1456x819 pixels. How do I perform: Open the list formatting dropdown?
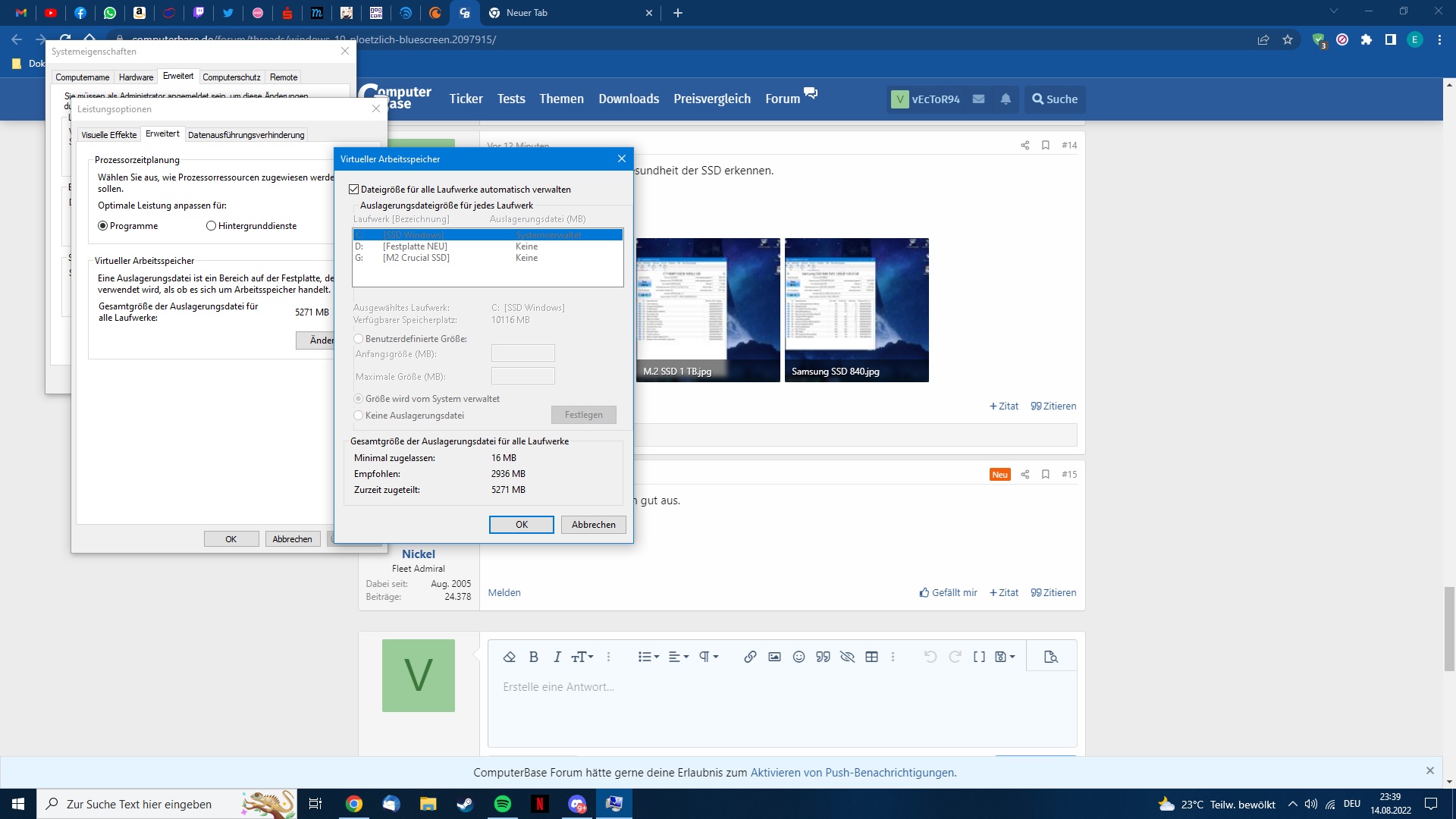(x=648, y=657)
